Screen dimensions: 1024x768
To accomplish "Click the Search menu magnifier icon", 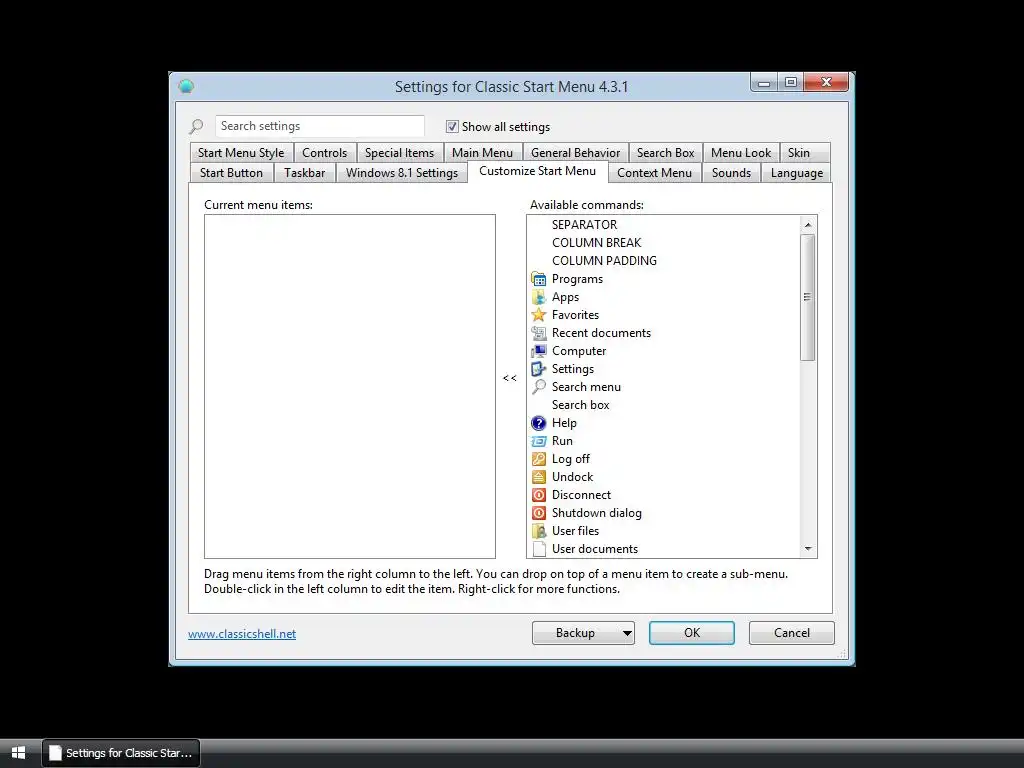I will click(x=539, y=387).
